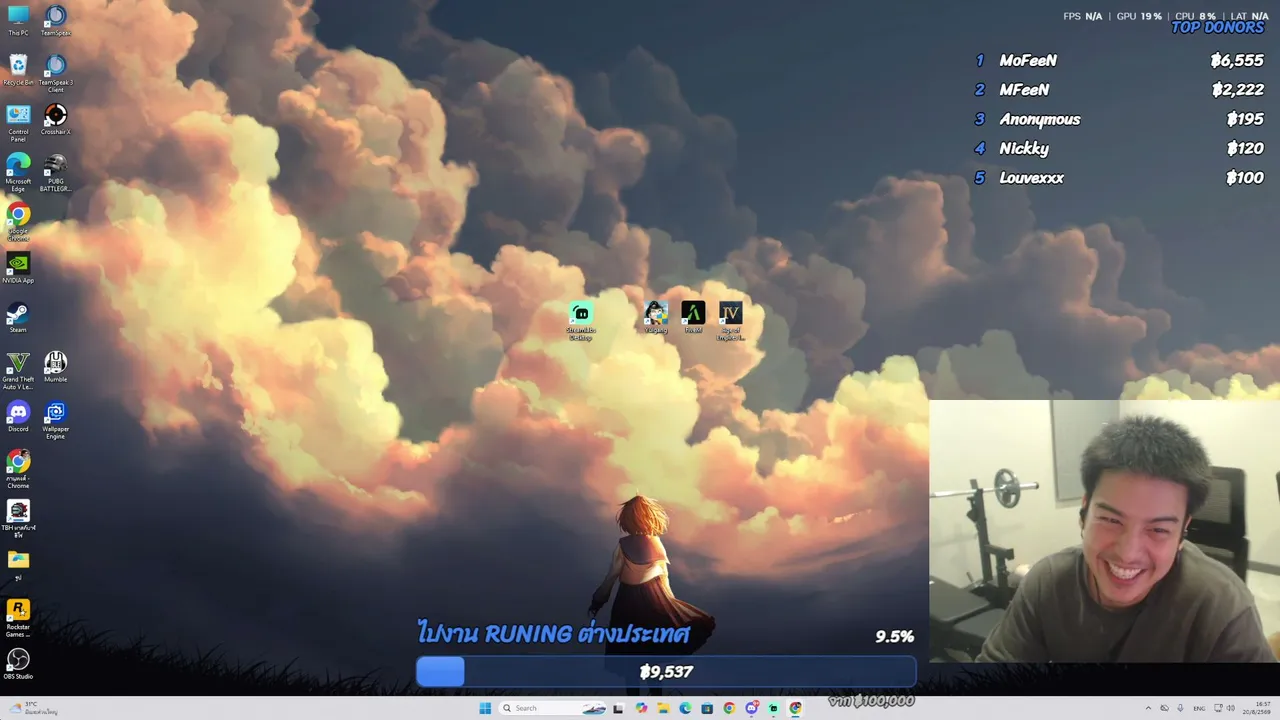
Task: Click the 9.5% goal percentage
Action: 895,637
